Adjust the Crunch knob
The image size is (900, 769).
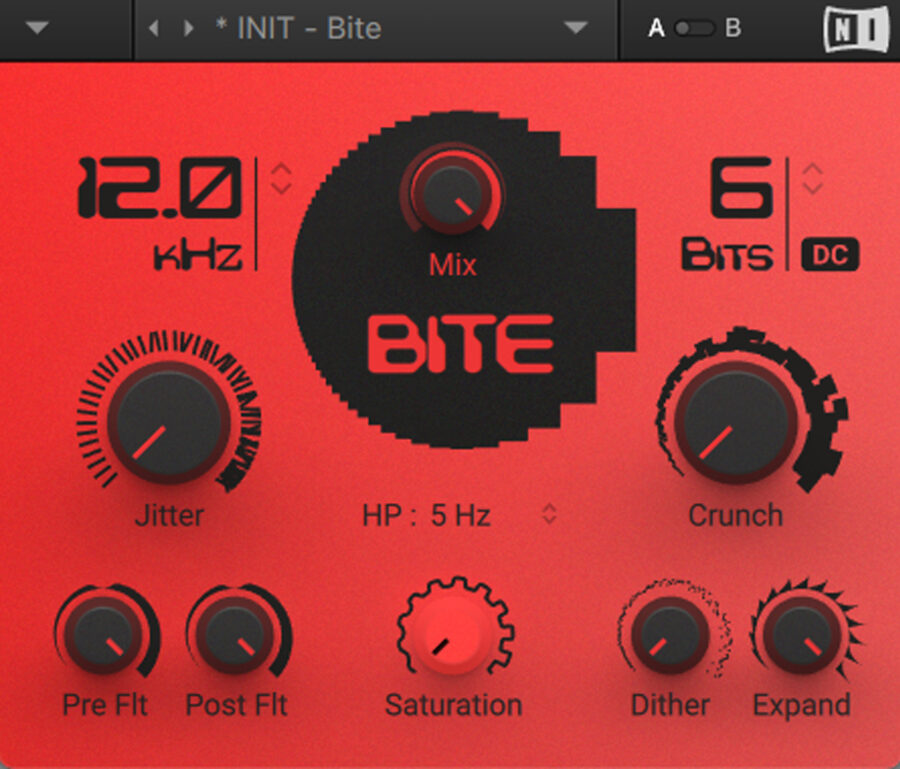tap(737, 424)
